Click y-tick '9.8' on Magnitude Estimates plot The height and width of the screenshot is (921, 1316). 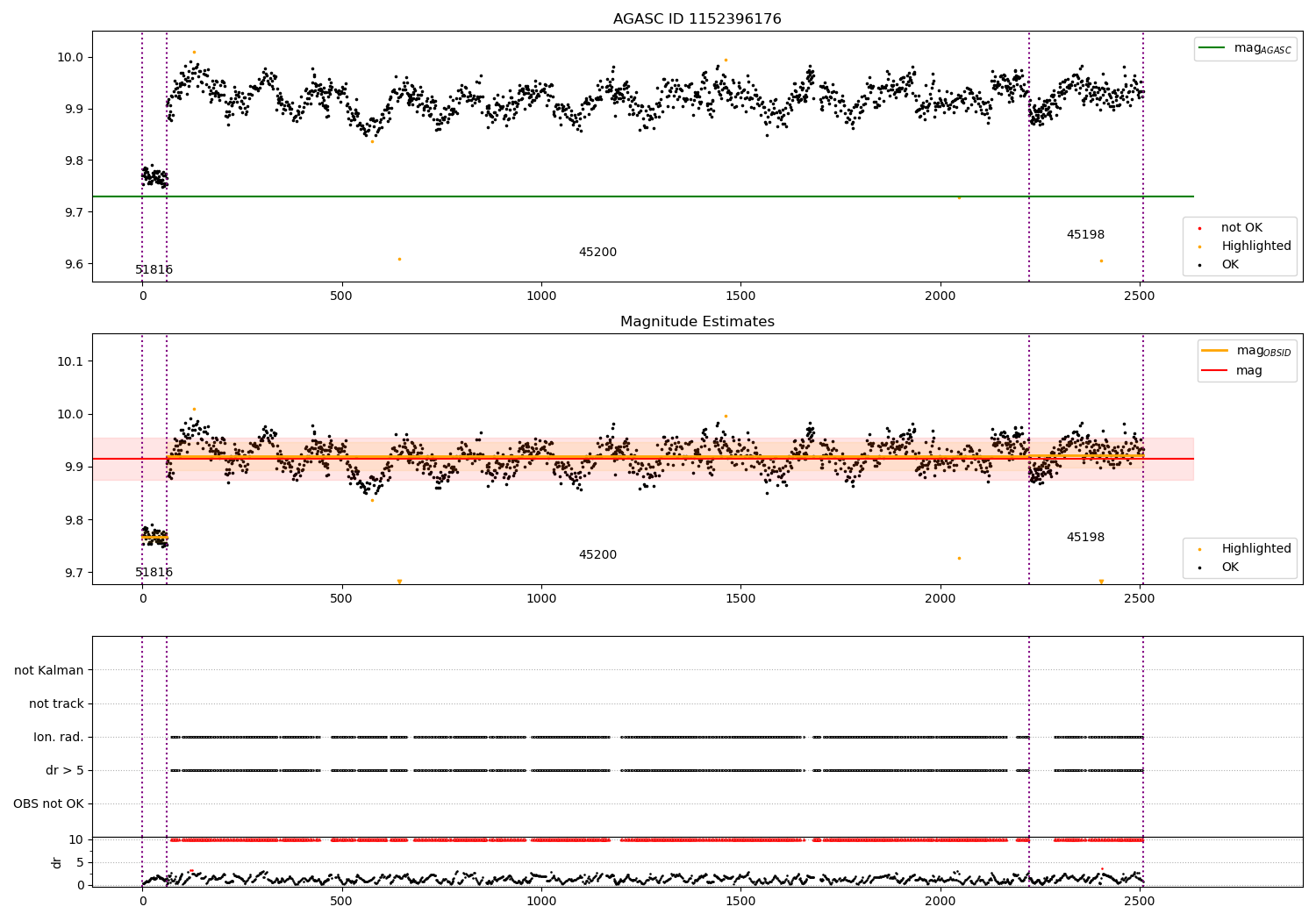coord(74,521)
